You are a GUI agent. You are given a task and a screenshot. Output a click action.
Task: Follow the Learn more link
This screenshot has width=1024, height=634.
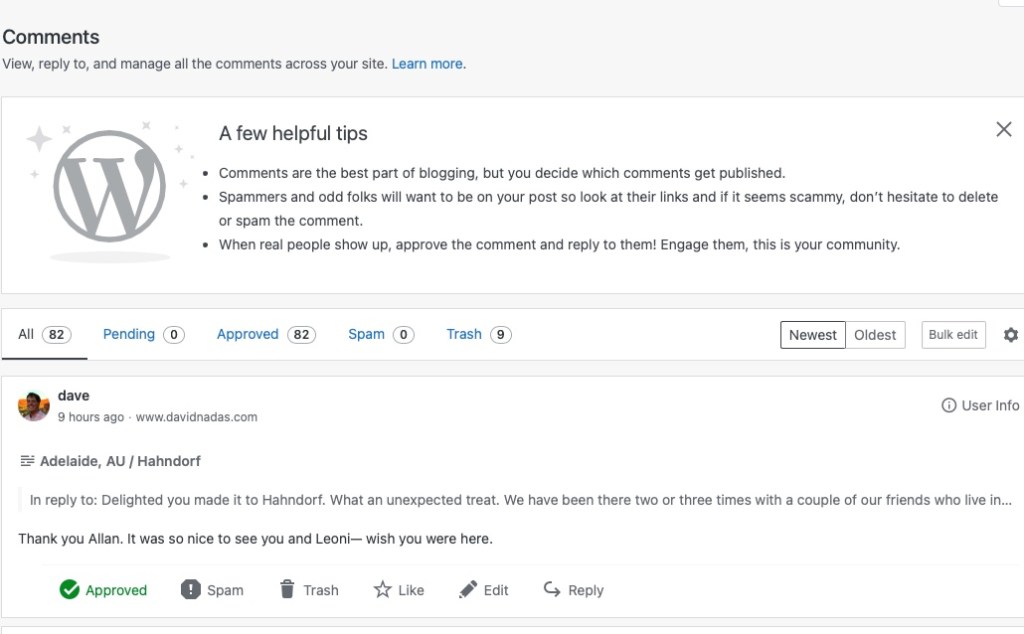(x=427, y=64)
